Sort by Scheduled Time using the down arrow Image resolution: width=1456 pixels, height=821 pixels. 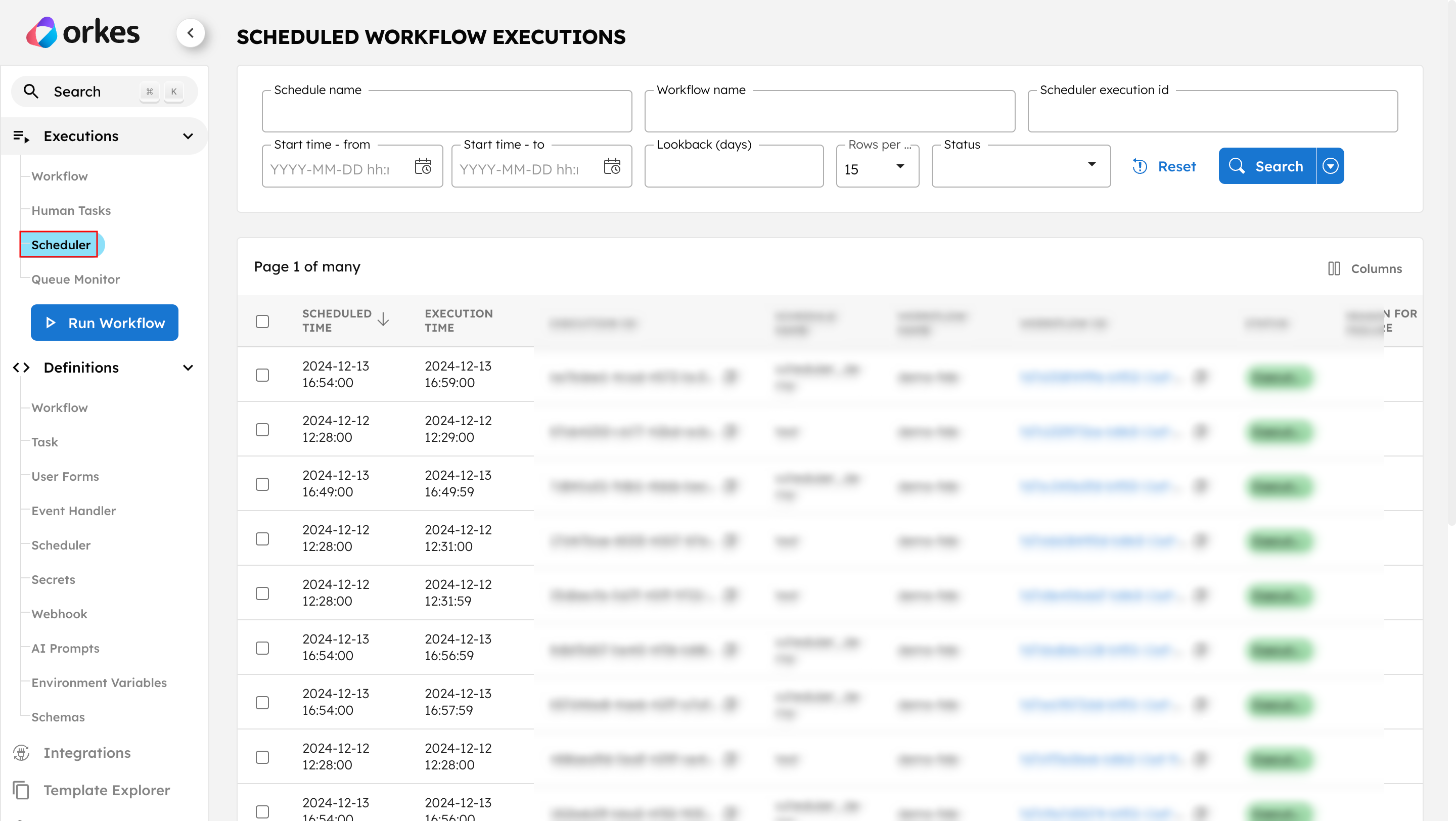(x=383, y=320)
